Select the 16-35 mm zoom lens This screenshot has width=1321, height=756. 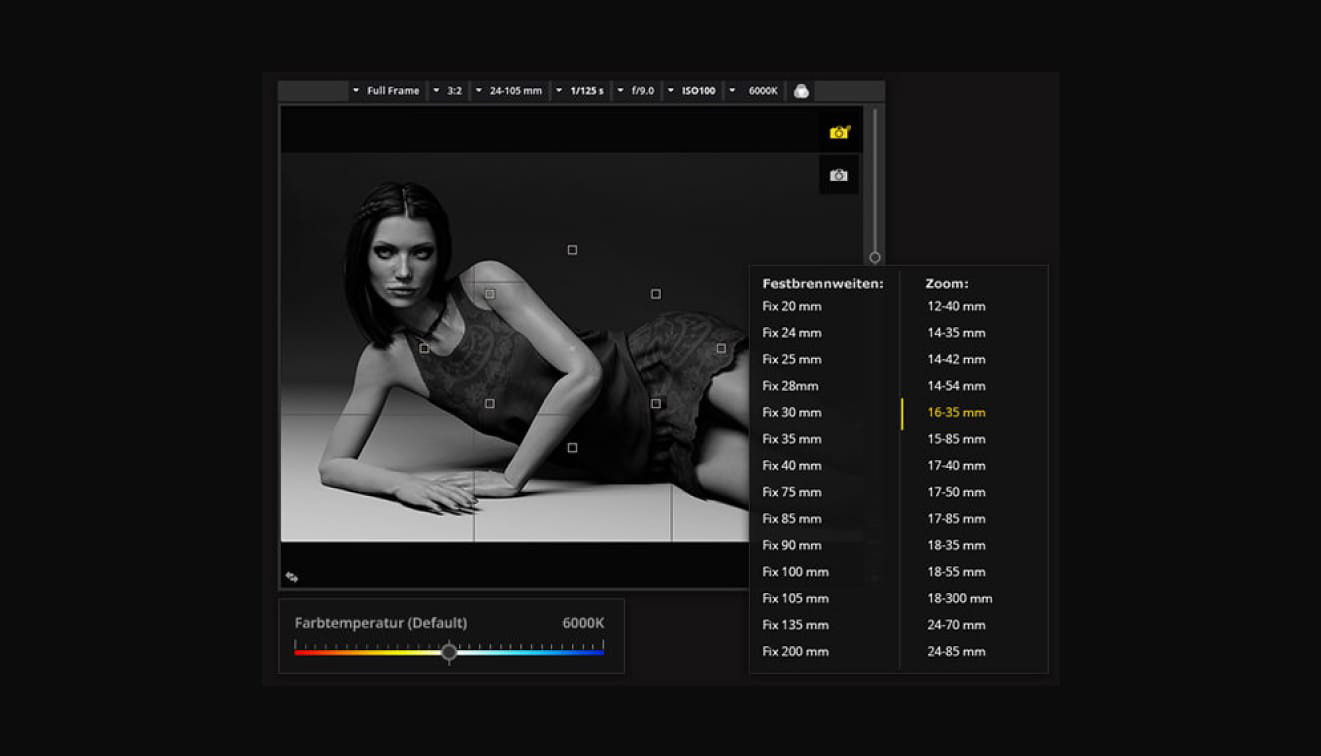[956, 413]
